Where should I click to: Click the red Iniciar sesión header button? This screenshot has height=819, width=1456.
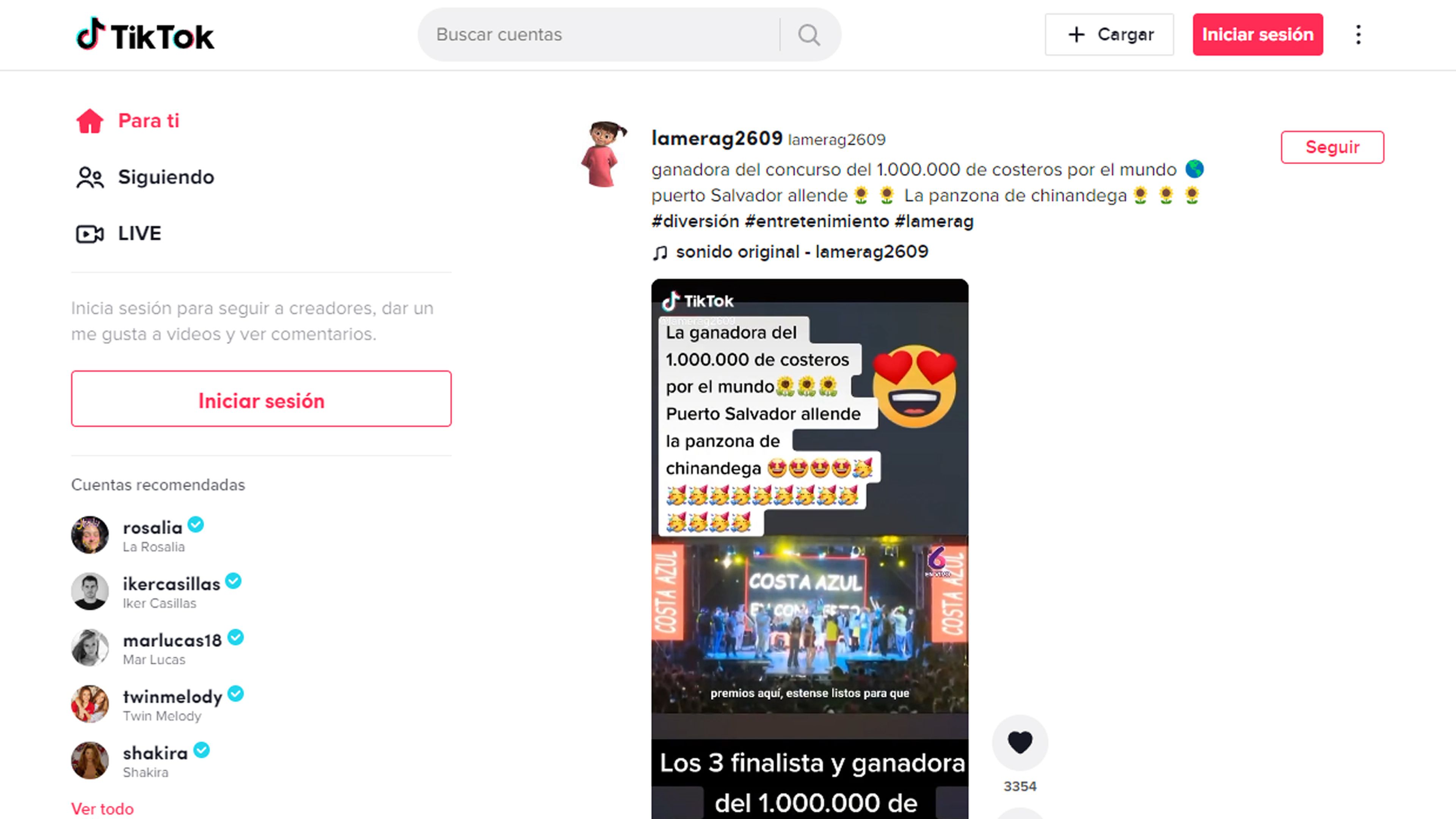point(1258,35)
